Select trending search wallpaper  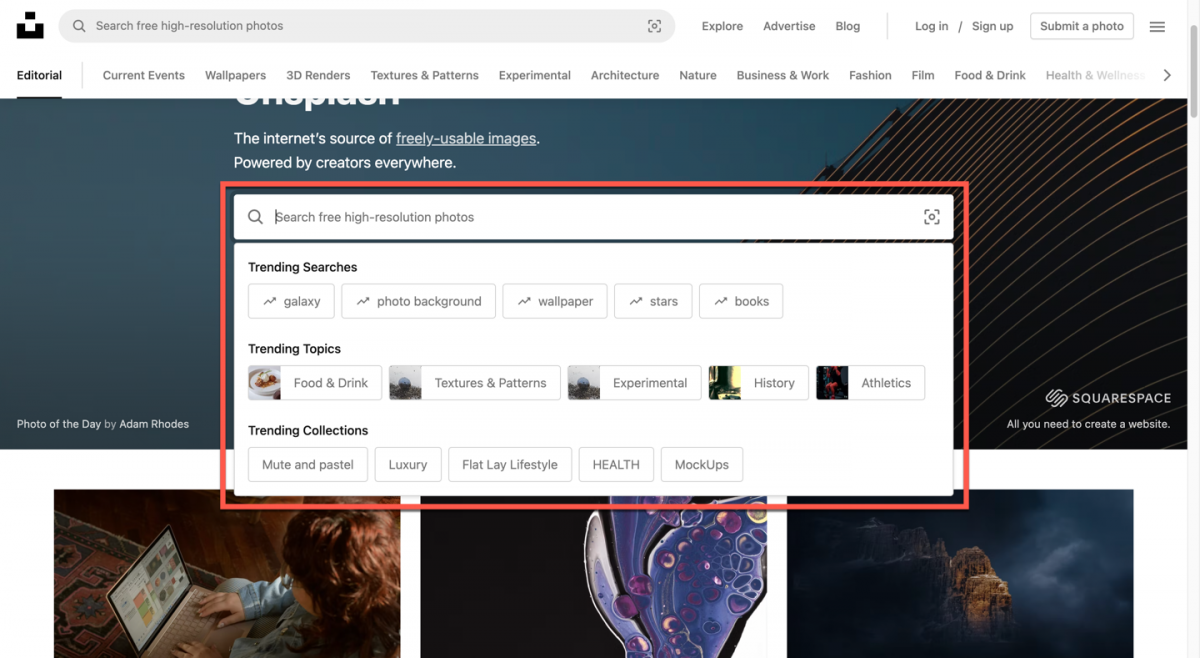pos(555,301)
